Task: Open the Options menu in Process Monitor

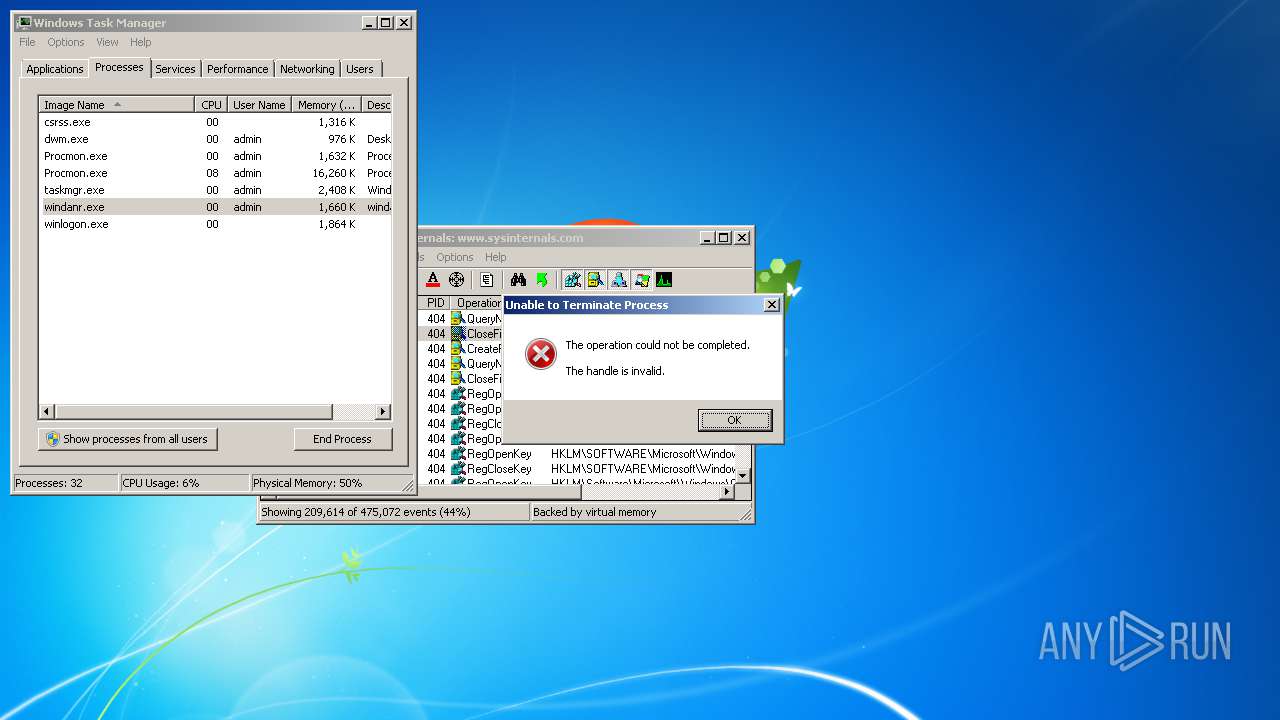Action: pyautogui.click(x=455, y=257)
